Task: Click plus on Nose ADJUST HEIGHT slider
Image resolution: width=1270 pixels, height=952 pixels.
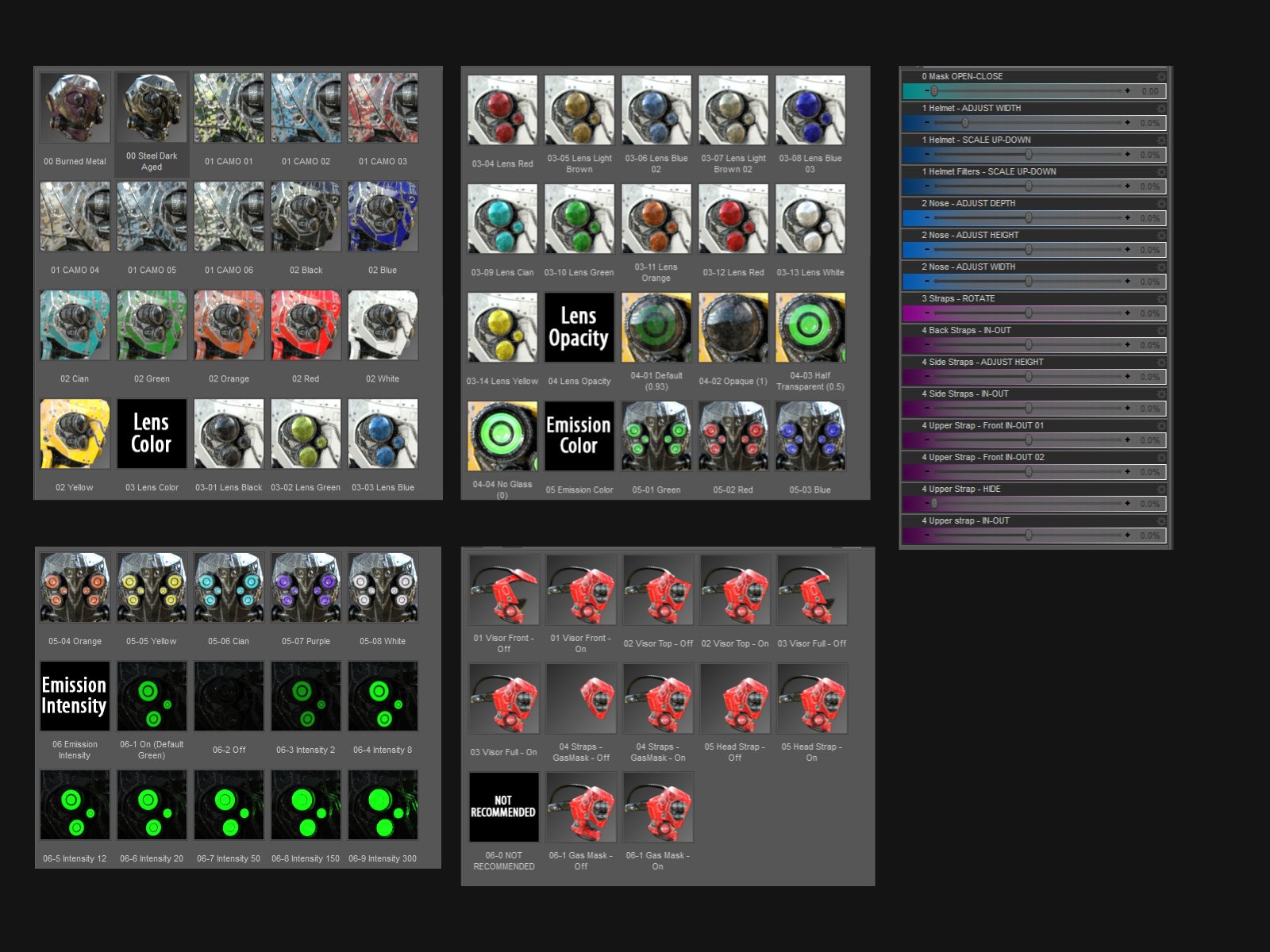Action: [x=1127, y=250]
